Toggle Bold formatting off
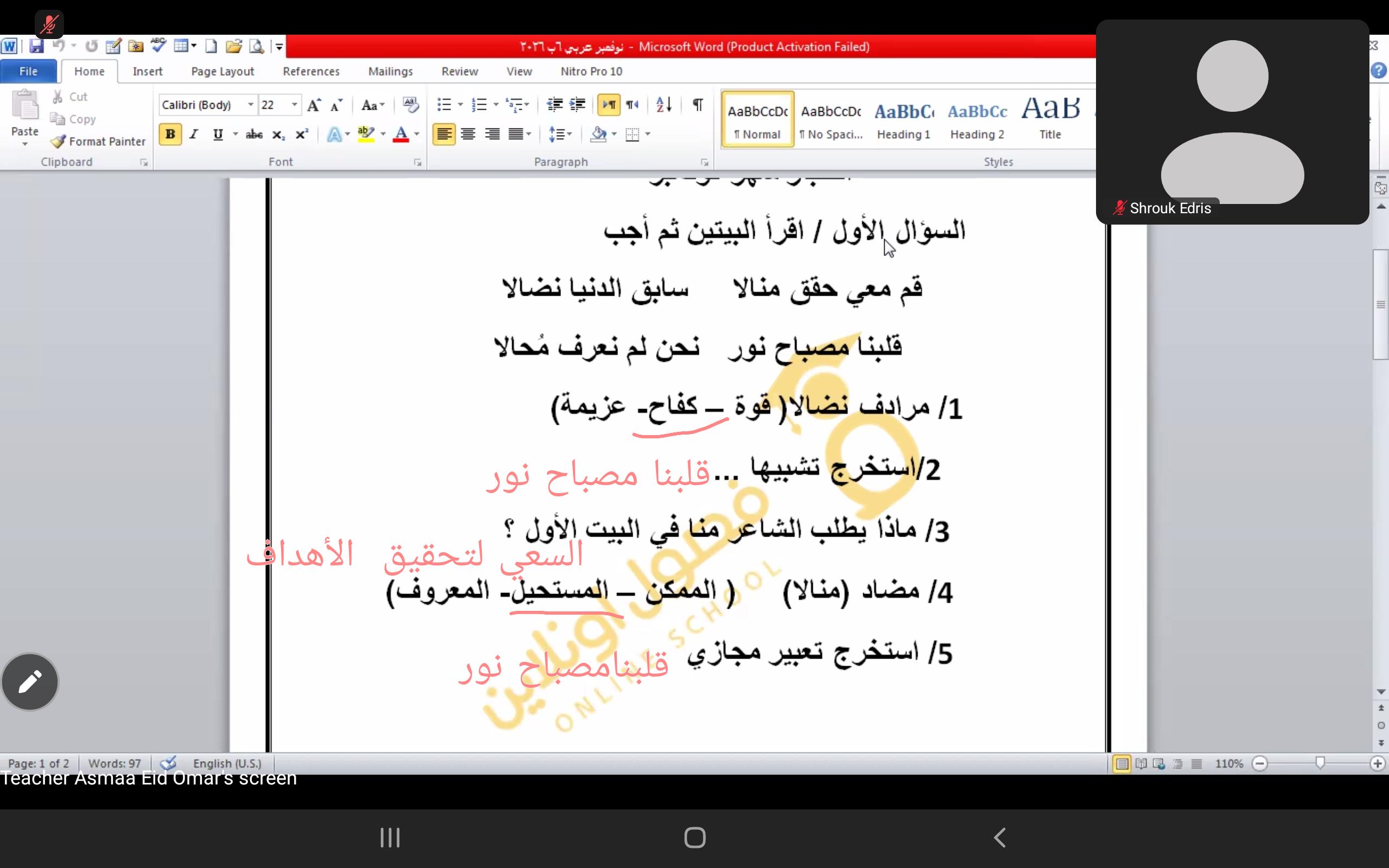 (170, 135)
